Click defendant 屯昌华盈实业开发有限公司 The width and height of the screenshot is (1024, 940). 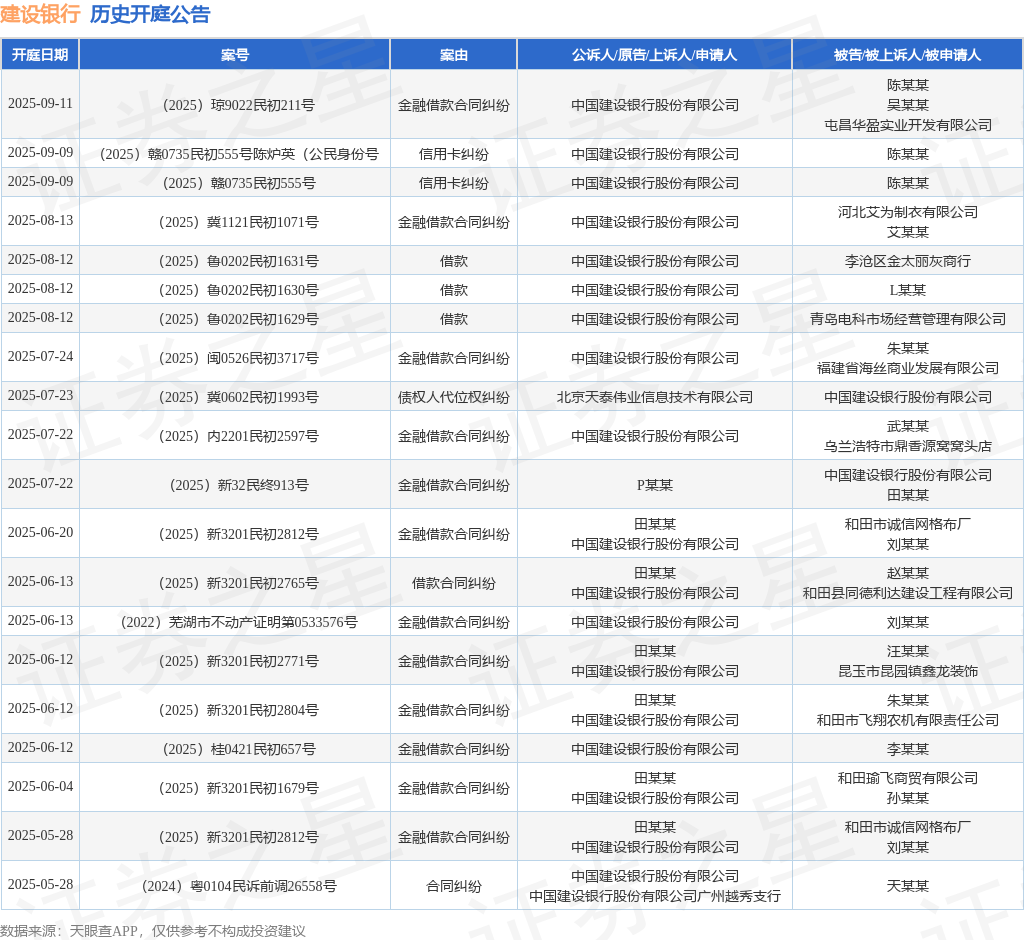pos(908,125)
